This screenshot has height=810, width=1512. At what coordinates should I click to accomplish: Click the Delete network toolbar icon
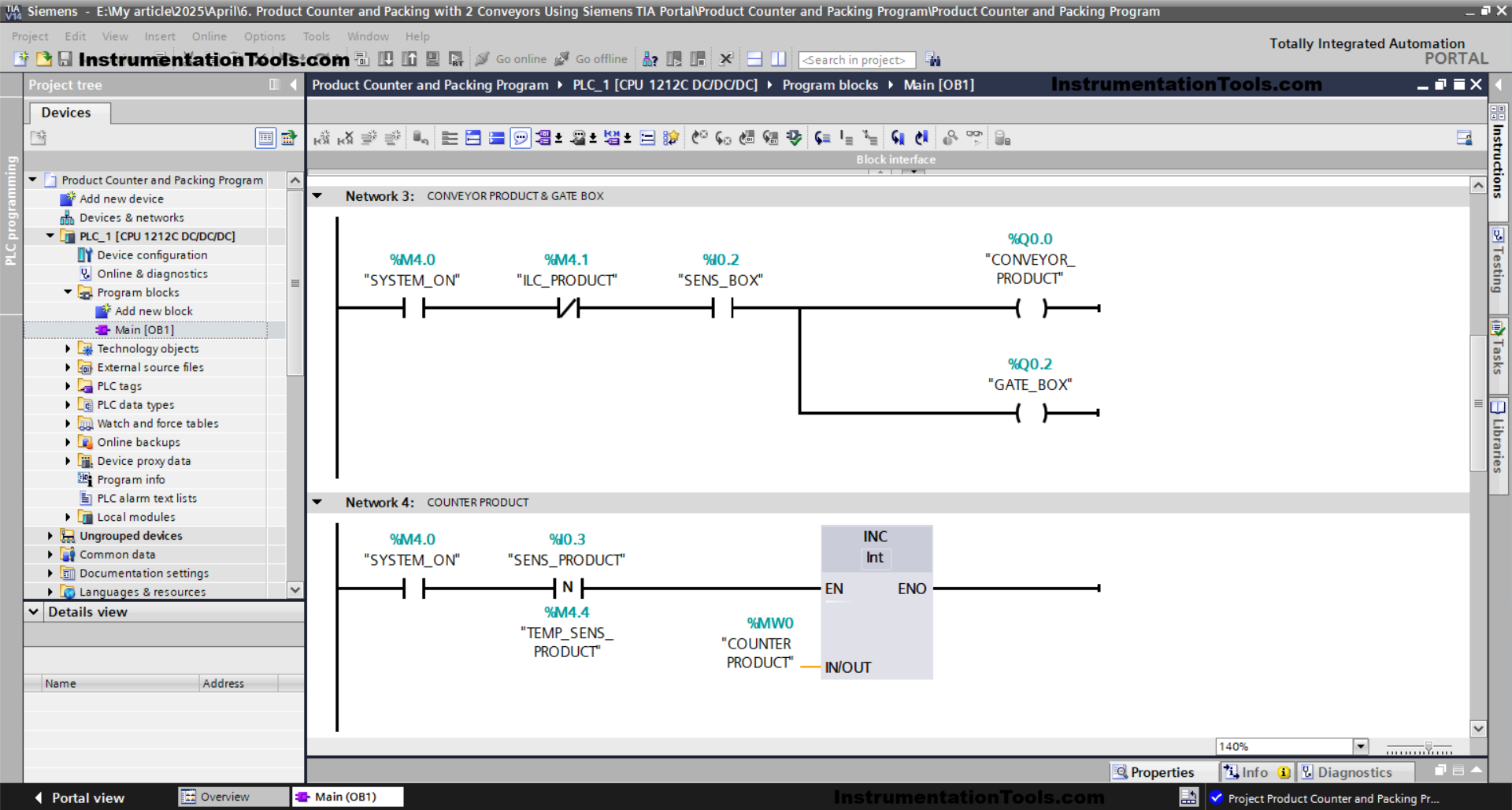point(345,139)
